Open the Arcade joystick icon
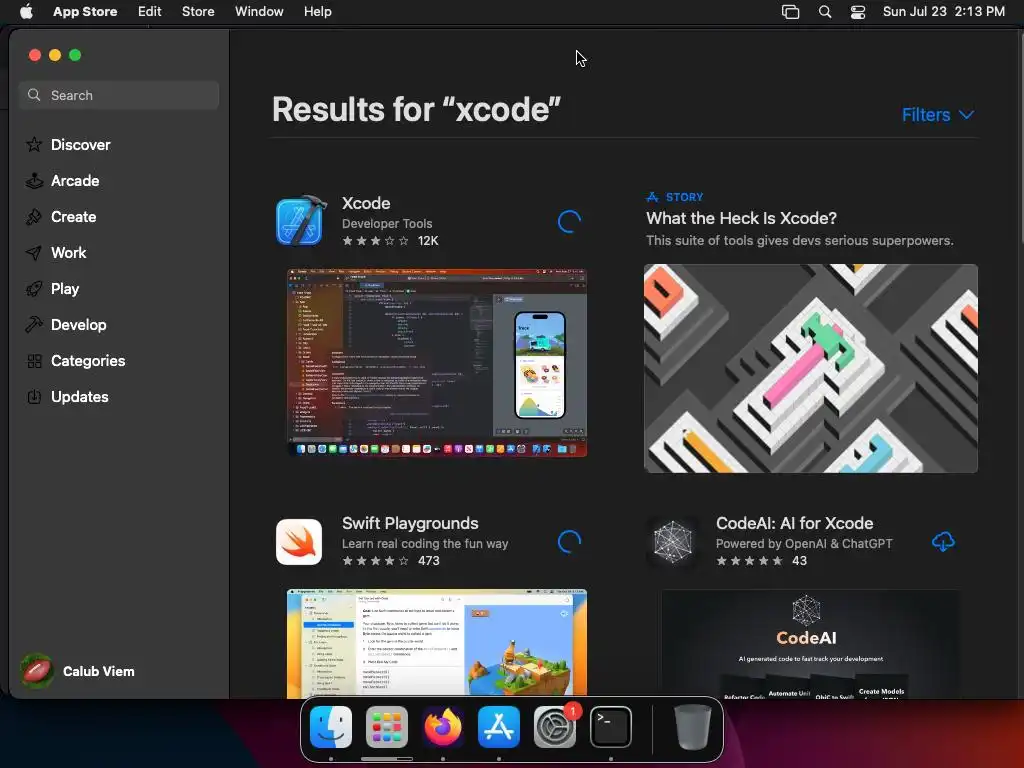This screenshot has height=768, width=1024. pos(34,181)
